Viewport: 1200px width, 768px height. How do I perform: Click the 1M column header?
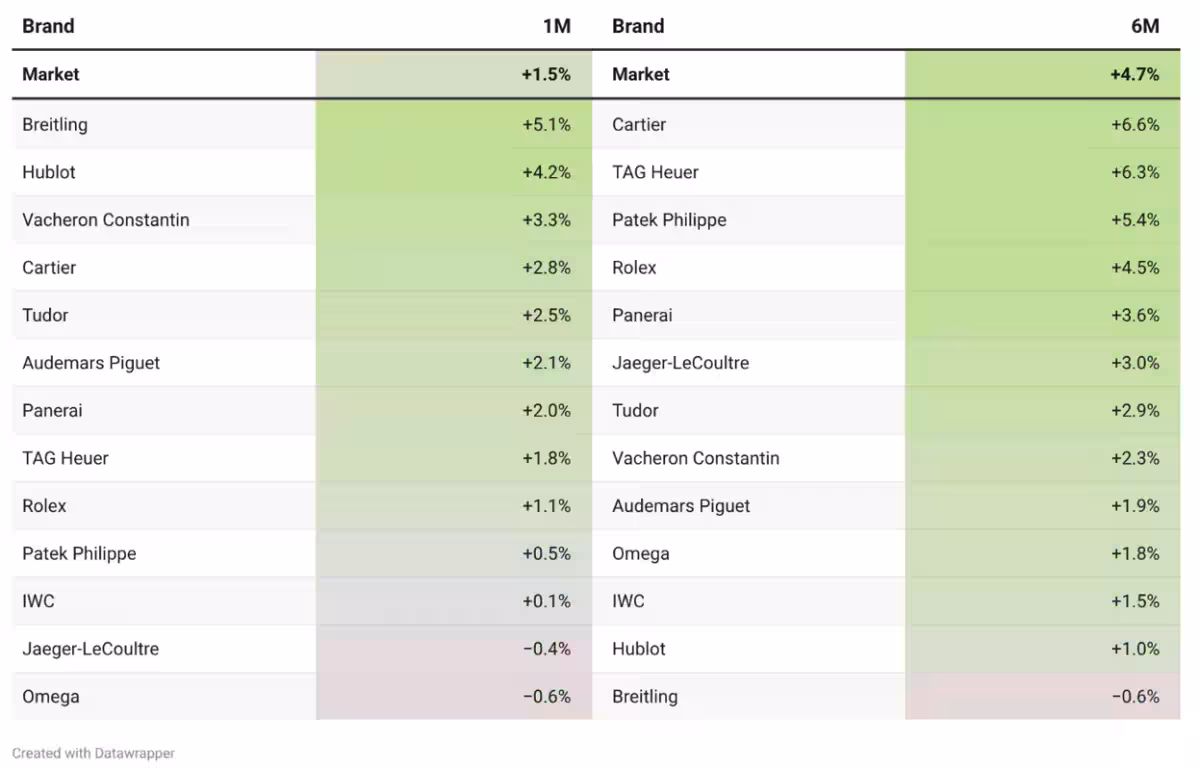click(x=557, y=26)
